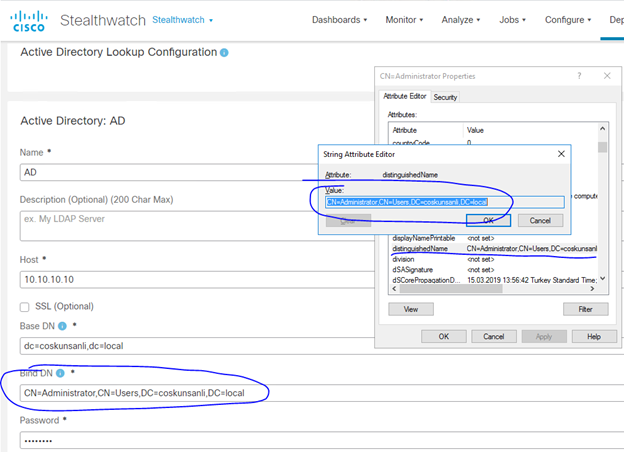Screen dimensions: 624x452
Task: Click Cancel in Administrator Properties window
Action: tap(493, 337)
